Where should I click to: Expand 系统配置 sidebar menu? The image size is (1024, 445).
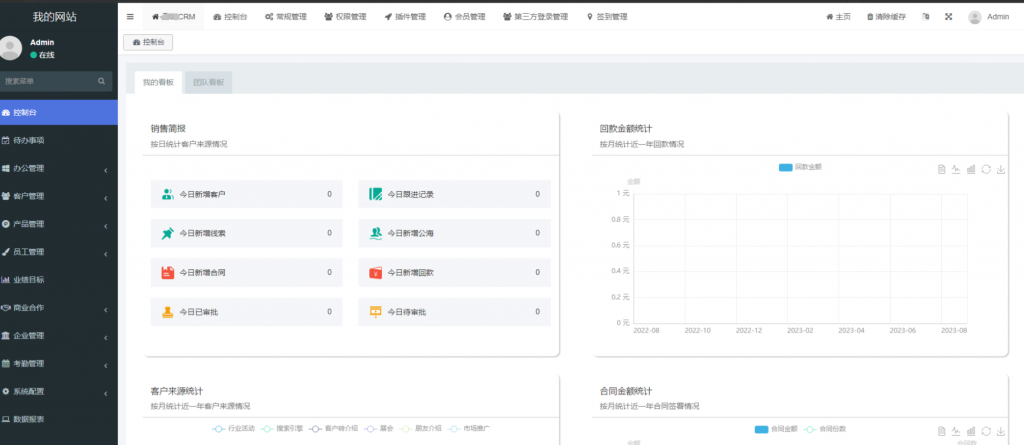58,391
